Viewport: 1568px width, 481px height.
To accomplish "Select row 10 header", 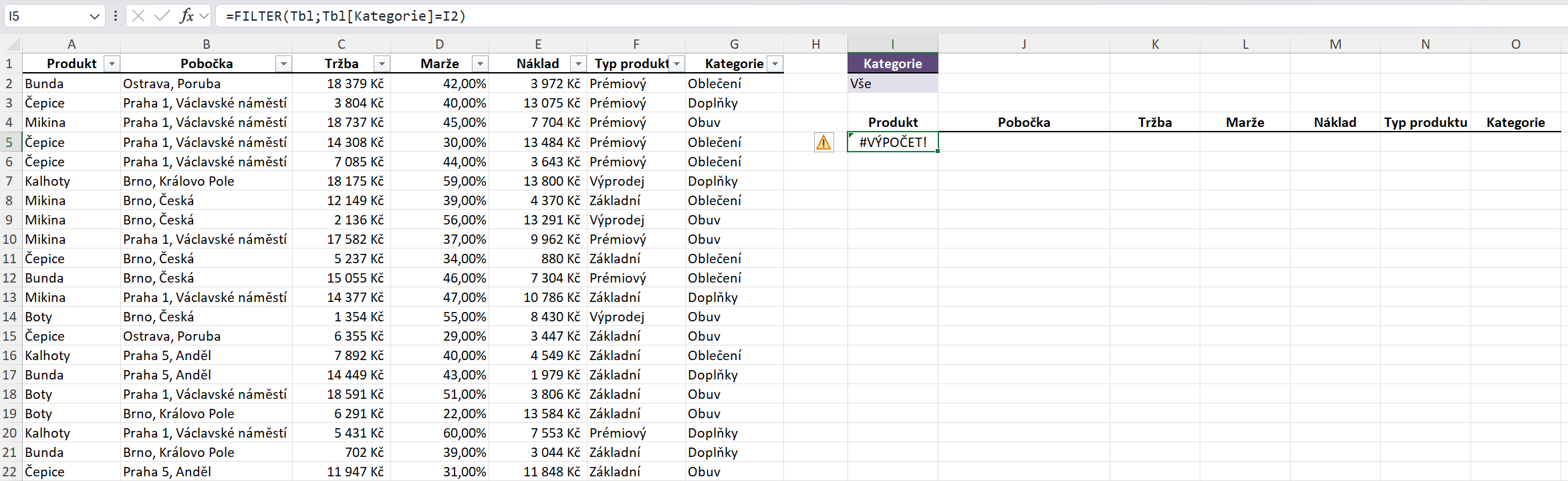I will [10, 239].
